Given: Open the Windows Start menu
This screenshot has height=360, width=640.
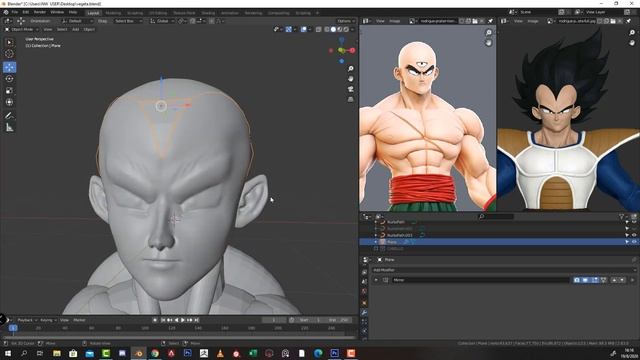Looking at the screenshot, I should 8,353.
